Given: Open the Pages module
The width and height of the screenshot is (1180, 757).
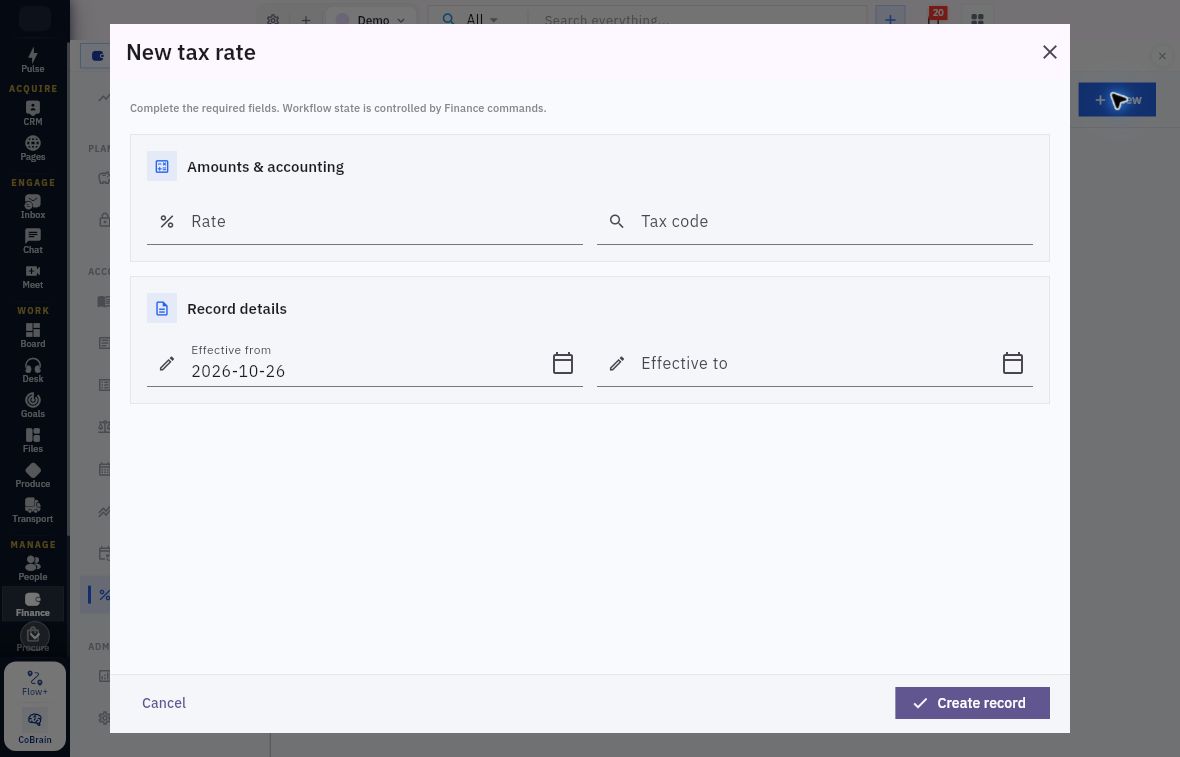Looking at the screenshot, I should [32, 148].
